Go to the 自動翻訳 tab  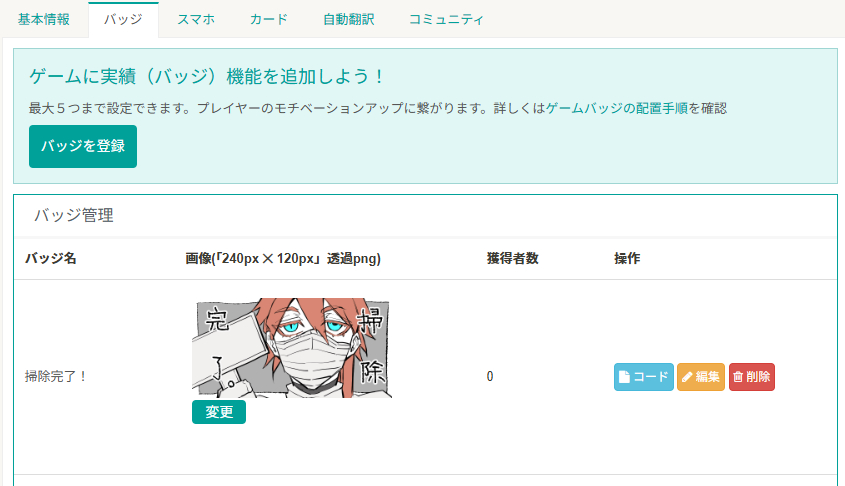[349, 19]
